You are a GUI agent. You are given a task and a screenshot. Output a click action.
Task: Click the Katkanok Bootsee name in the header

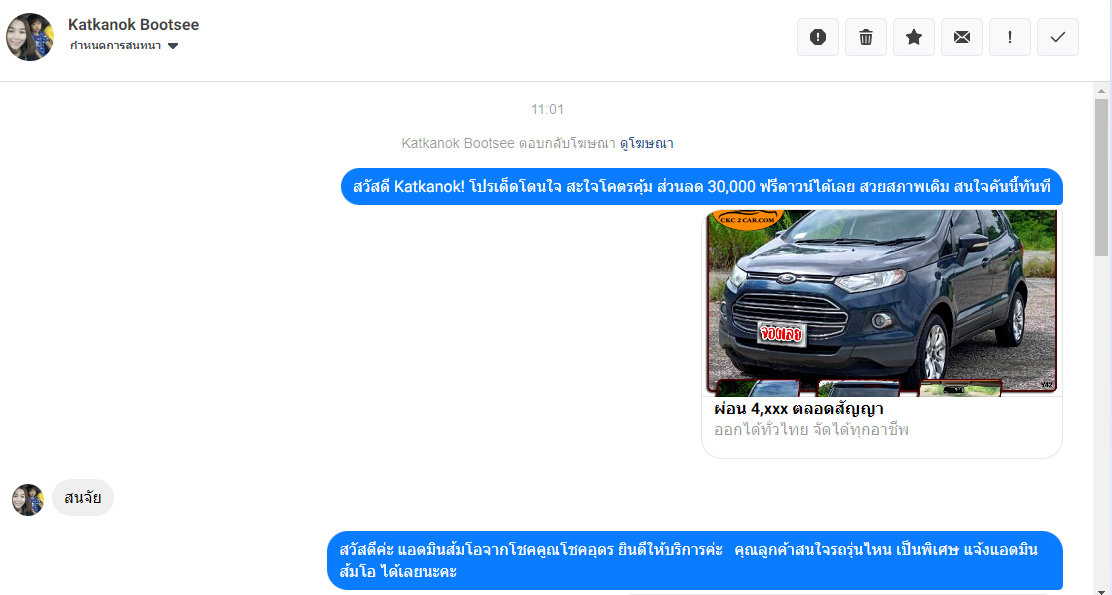pos(133,25)
